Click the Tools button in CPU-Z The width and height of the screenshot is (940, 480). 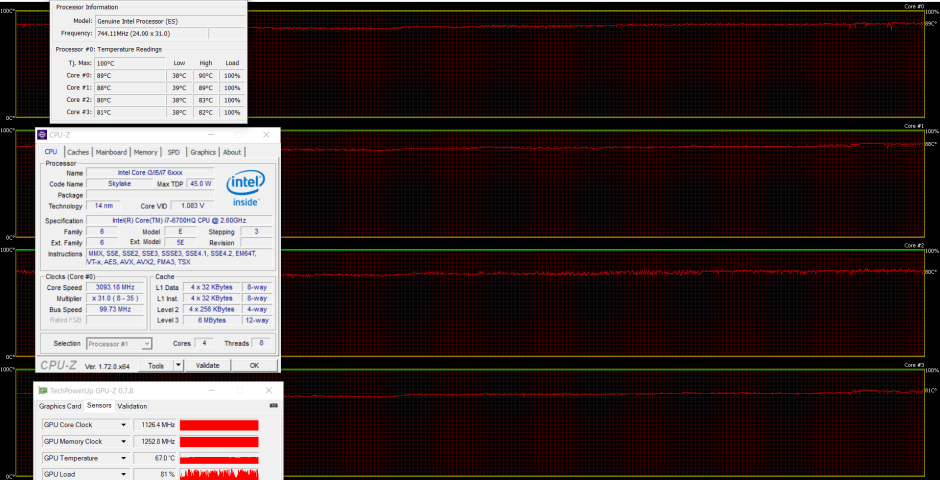[156, 365]
